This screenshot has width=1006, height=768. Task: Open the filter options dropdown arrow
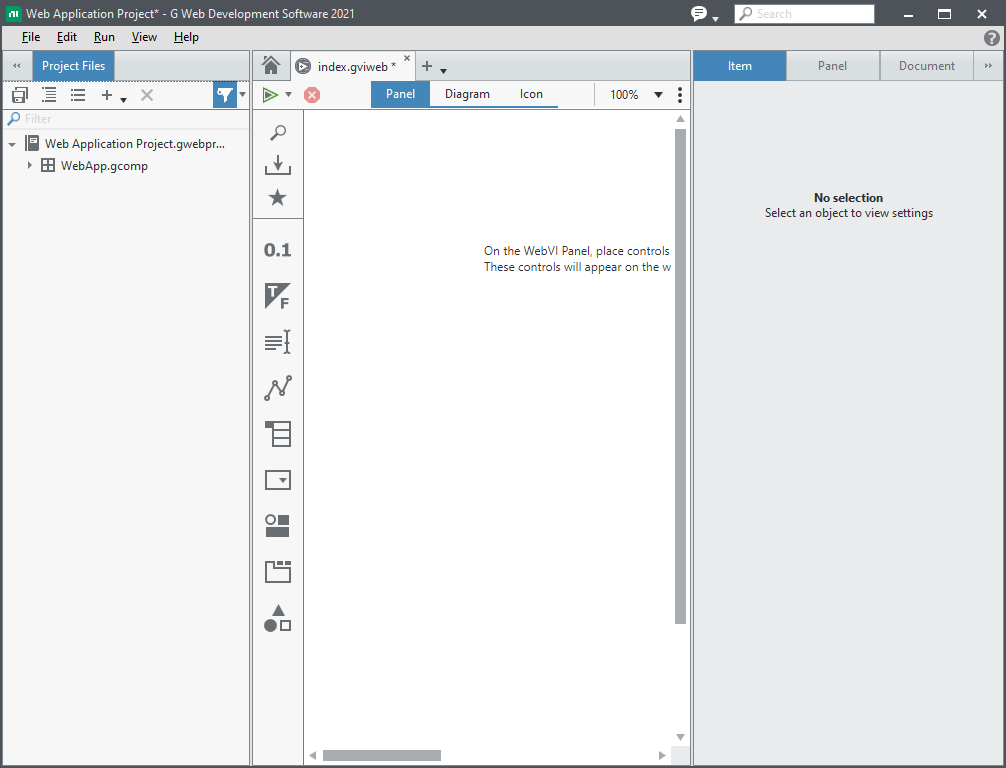point(243,94)
